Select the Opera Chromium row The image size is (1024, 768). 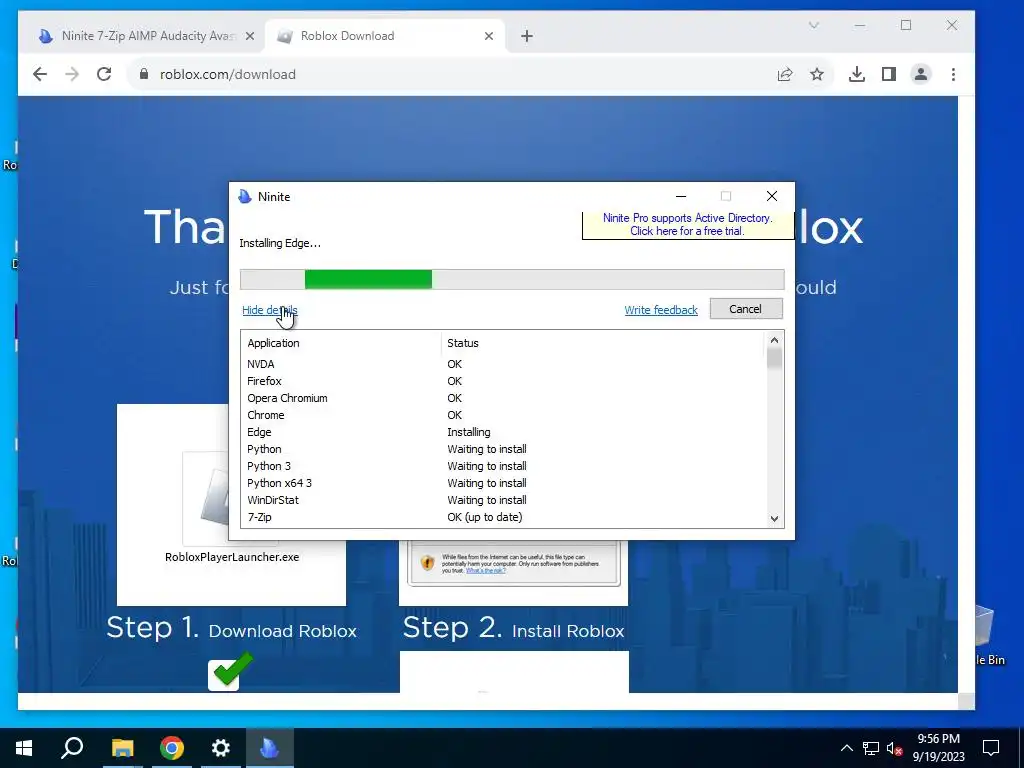pos(503,398)
